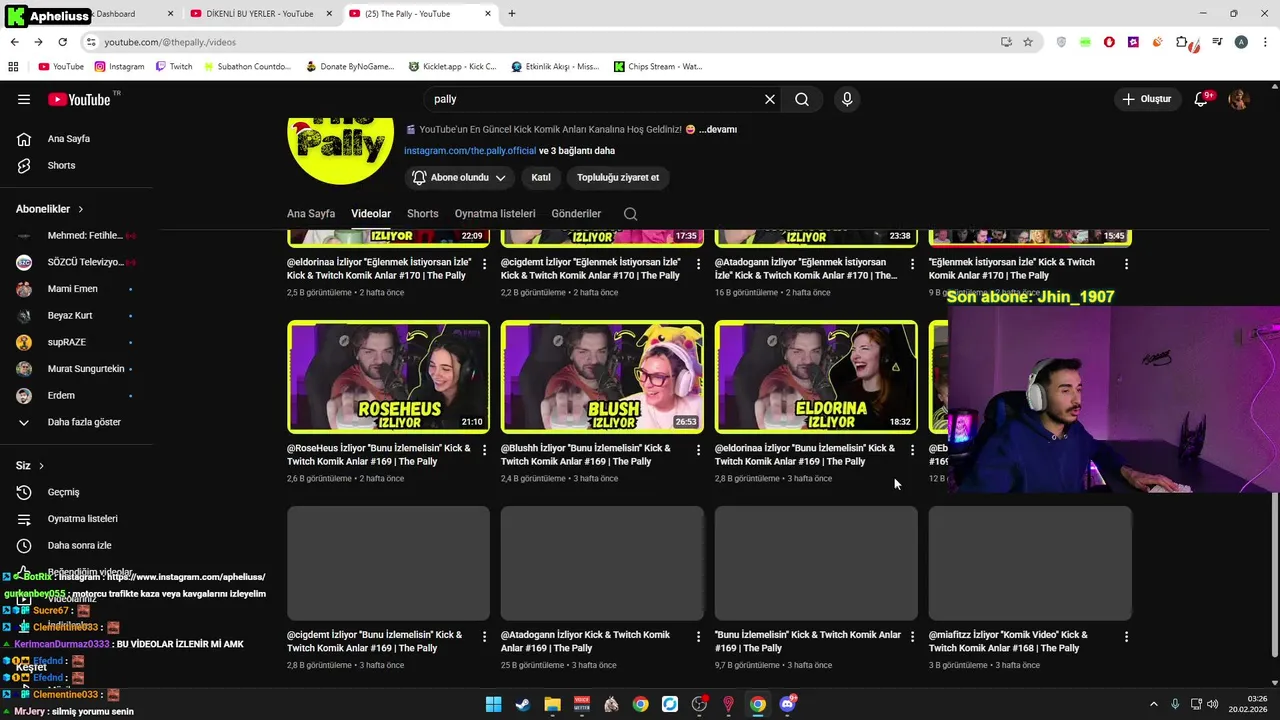Start voice search with microphone
Viewport: 1280px width, 720px height.
pyautogui.click(x=847, y=99)
